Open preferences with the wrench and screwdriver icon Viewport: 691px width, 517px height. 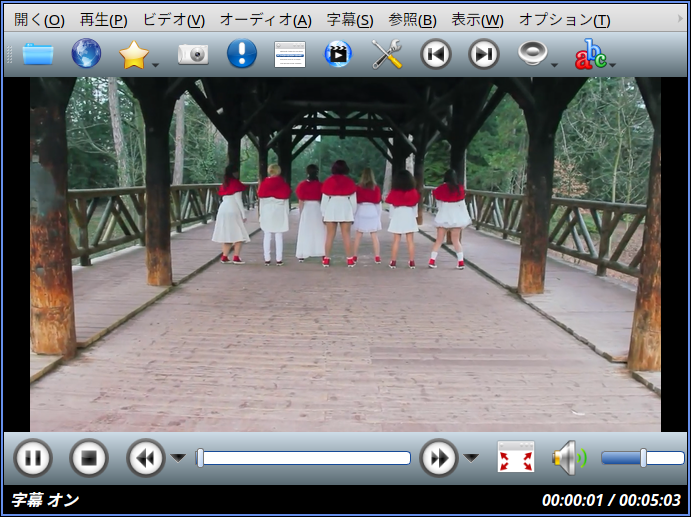(x=386, y=54)
